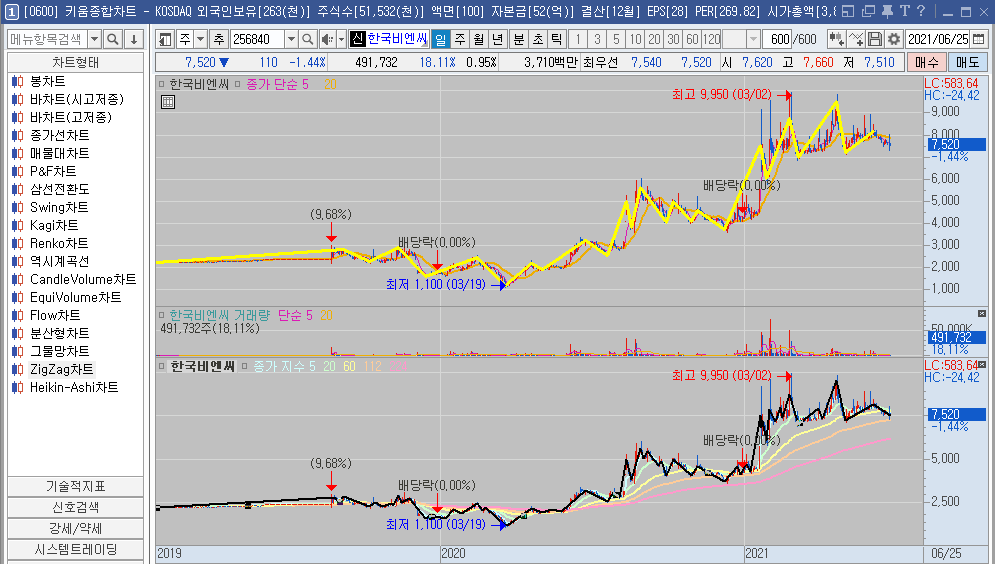The width and height of the screenshot is (995, 564).
Task: Click the 신 badge beside stock name
Action: point(357,39)
